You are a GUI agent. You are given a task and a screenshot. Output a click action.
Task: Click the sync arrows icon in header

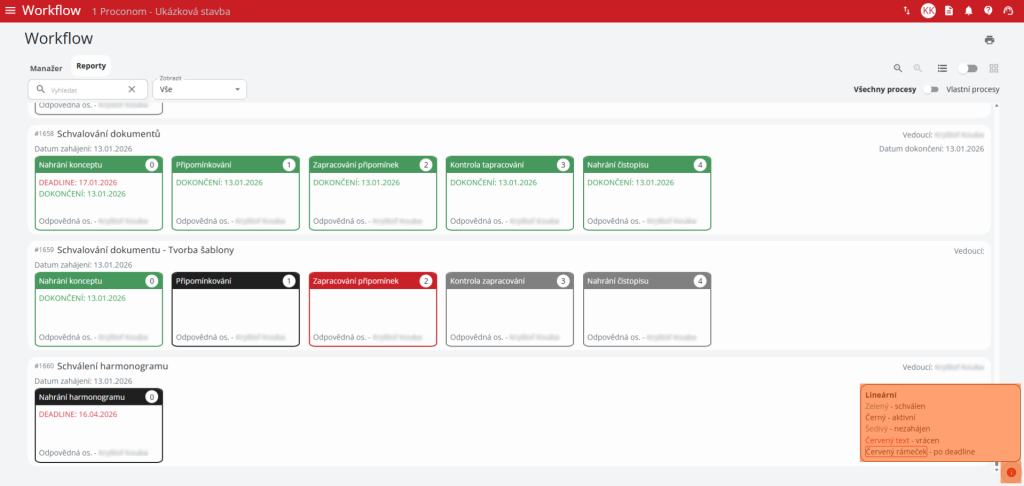pyautogui.click(x=906, y=11)
